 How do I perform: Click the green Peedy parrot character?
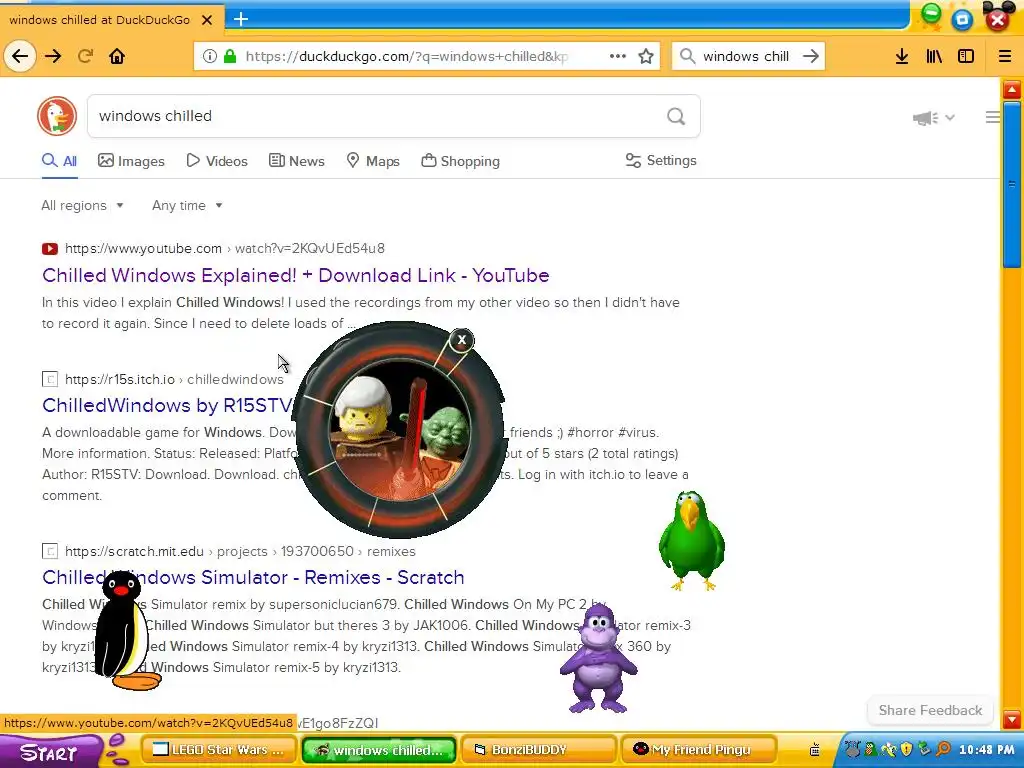pyautogui.click(x=692, y=541)
